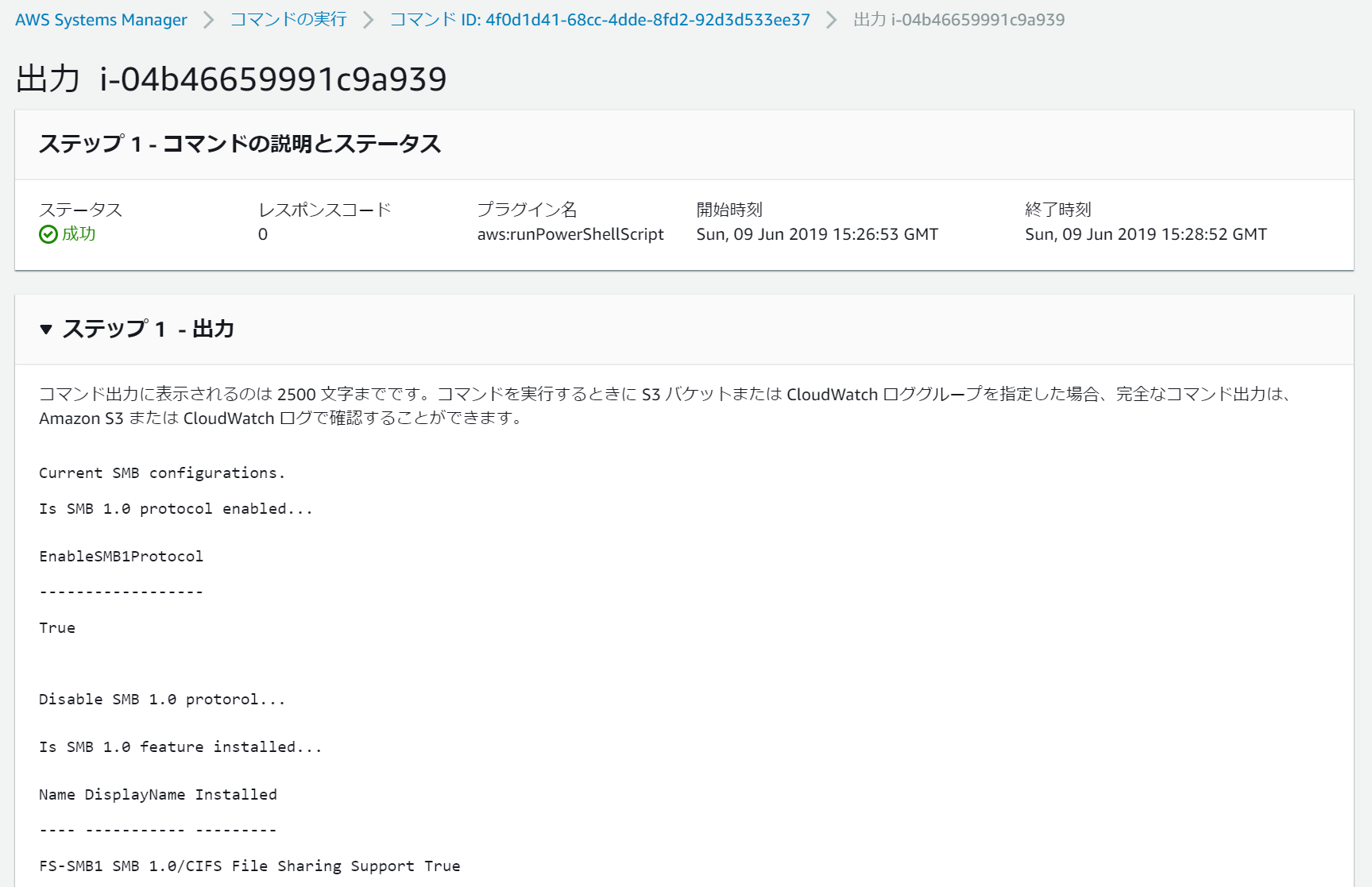Click the chevron before 出力 i-04b46659991c9a939

[830, 19]
